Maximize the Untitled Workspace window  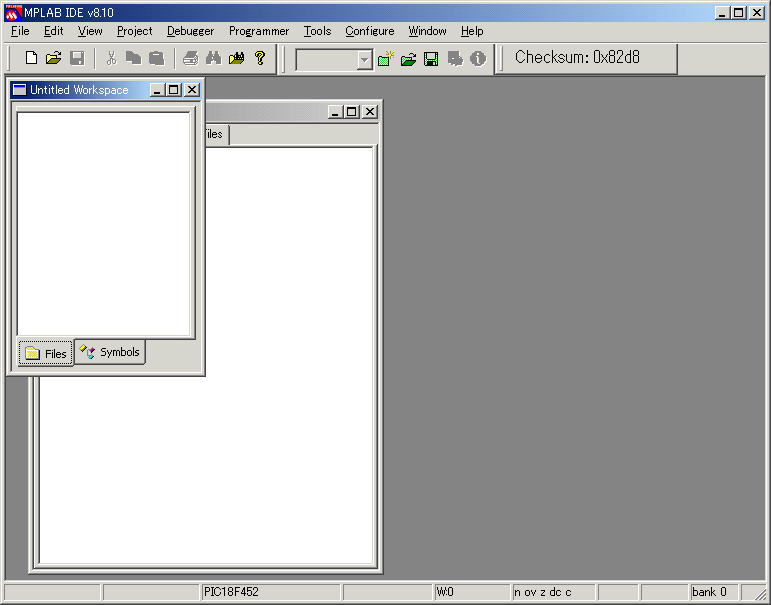pos(174,90)
